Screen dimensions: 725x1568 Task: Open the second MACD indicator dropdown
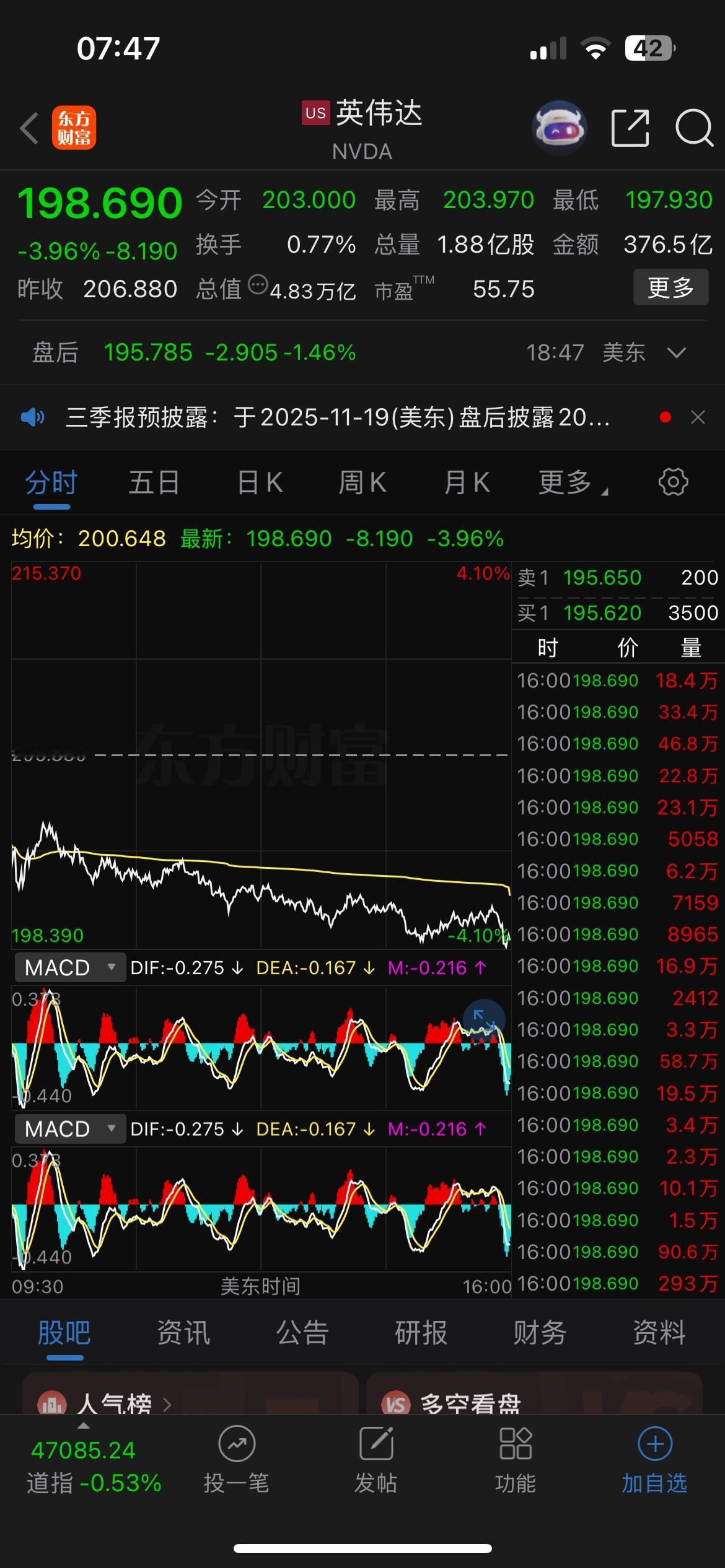pyautogui.click(x=71, y=1129)
